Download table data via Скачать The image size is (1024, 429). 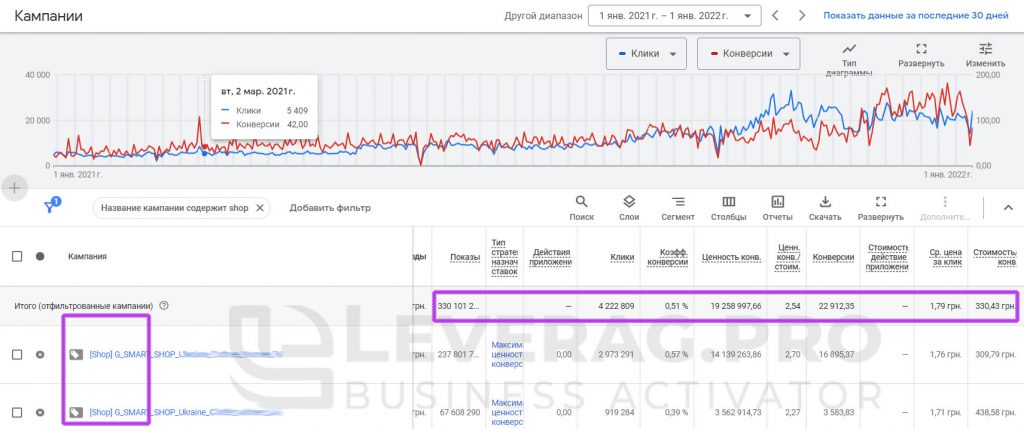(825, 208)
